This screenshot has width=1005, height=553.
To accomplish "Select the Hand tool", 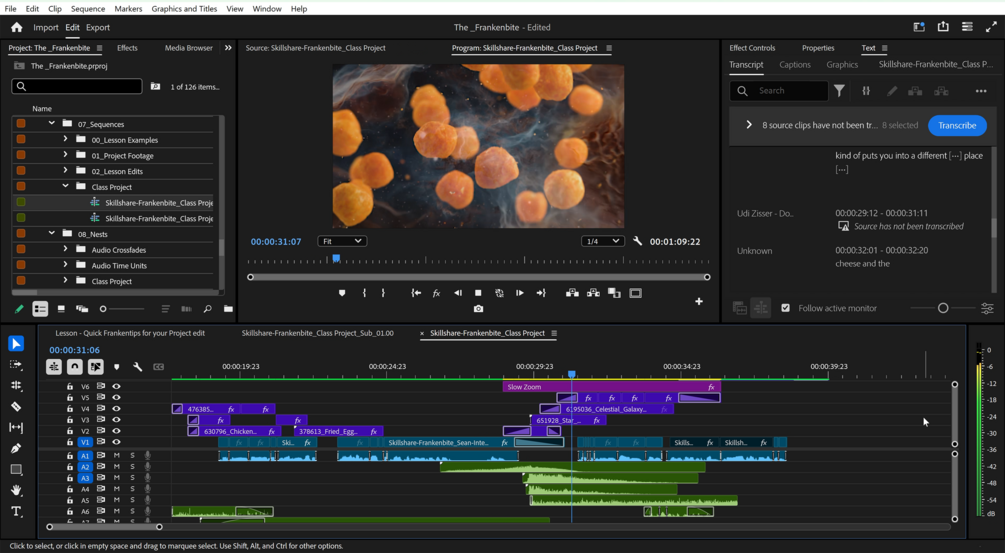I will [16, 490].
